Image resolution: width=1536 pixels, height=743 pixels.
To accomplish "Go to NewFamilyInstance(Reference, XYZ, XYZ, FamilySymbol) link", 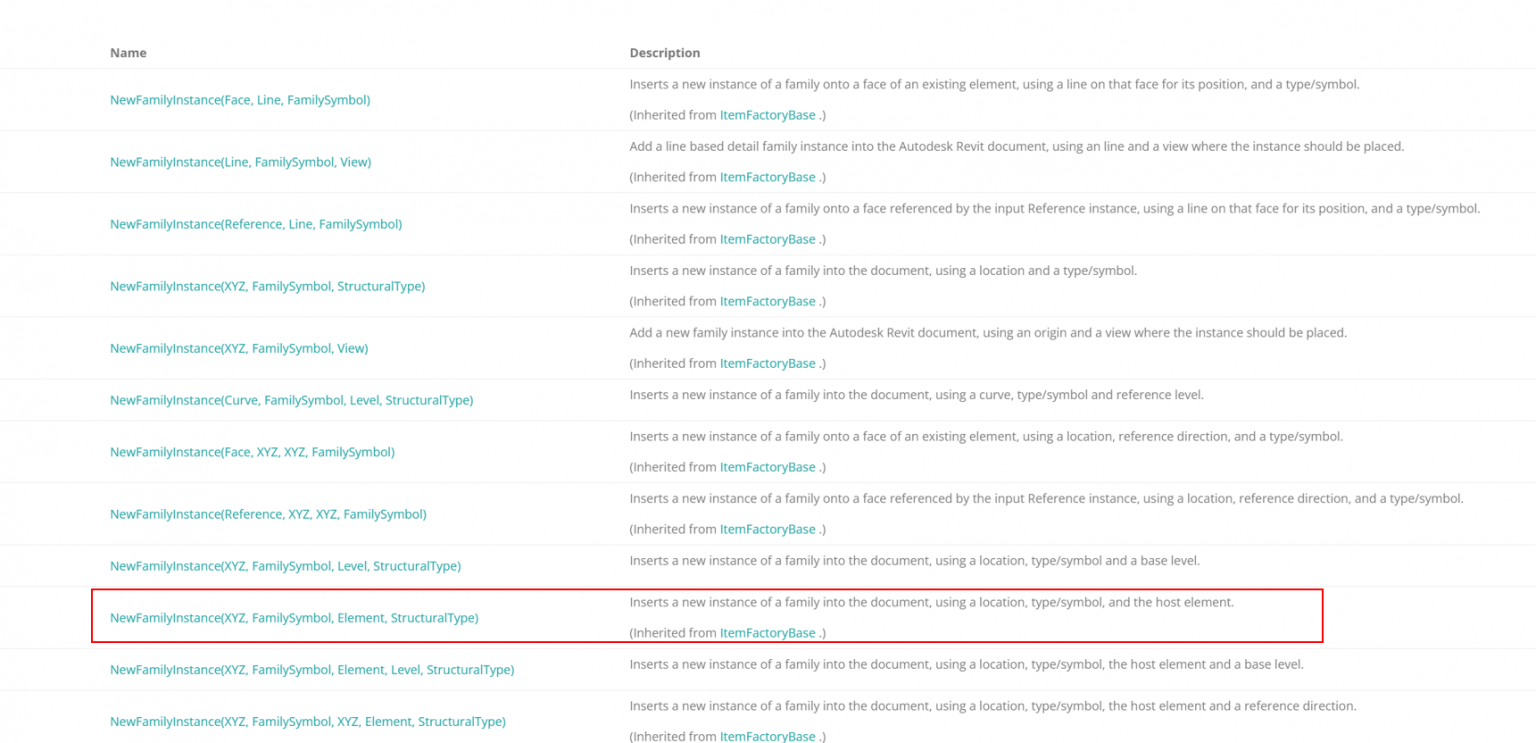I will (268, 514).
